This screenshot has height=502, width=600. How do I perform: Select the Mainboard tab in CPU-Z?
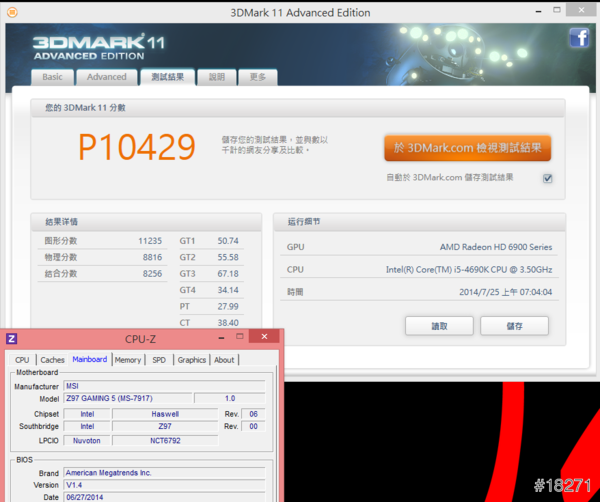click(90, 359)
